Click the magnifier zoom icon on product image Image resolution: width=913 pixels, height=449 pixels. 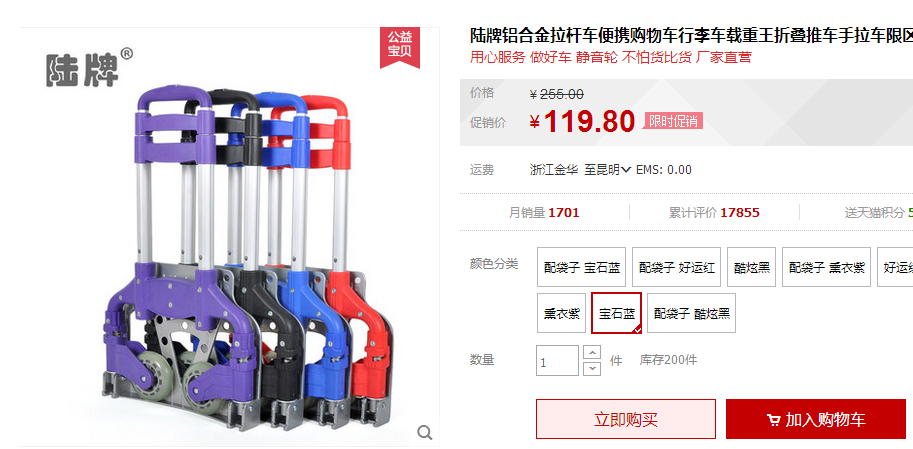tap(425, 432)
